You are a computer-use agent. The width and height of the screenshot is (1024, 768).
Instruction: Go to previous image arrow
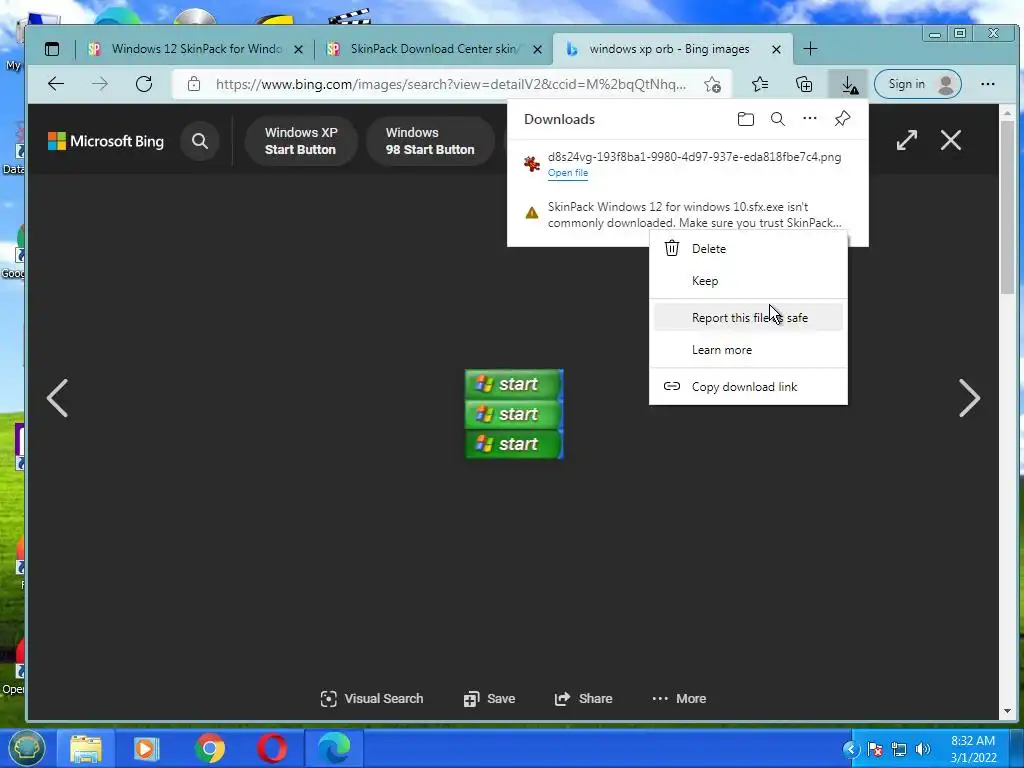[x=57, y=398]
